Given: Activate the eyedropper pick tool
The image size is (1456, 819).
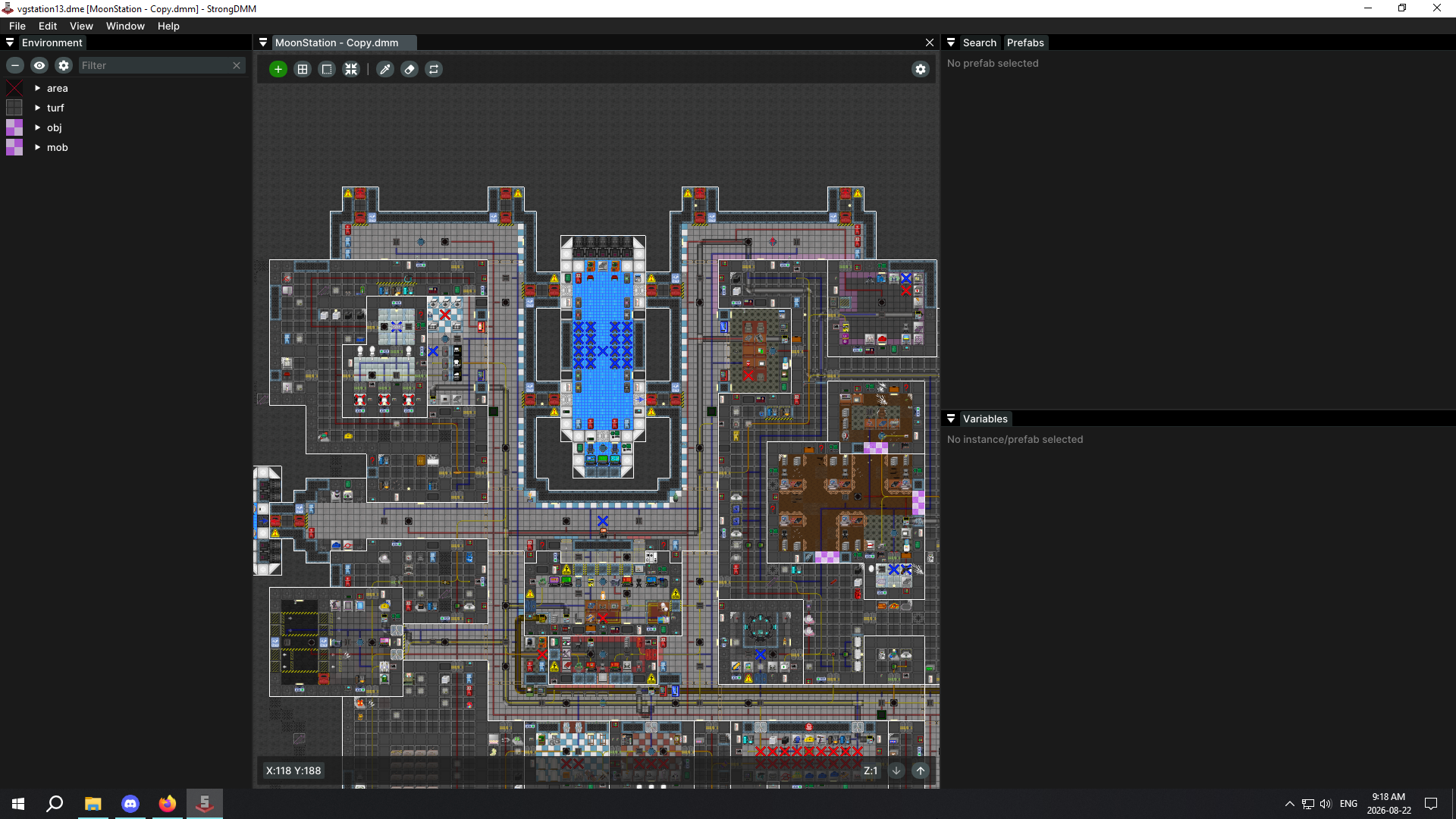Looking at the screenshot, I should pyautogui.click(x=385, y=69).
